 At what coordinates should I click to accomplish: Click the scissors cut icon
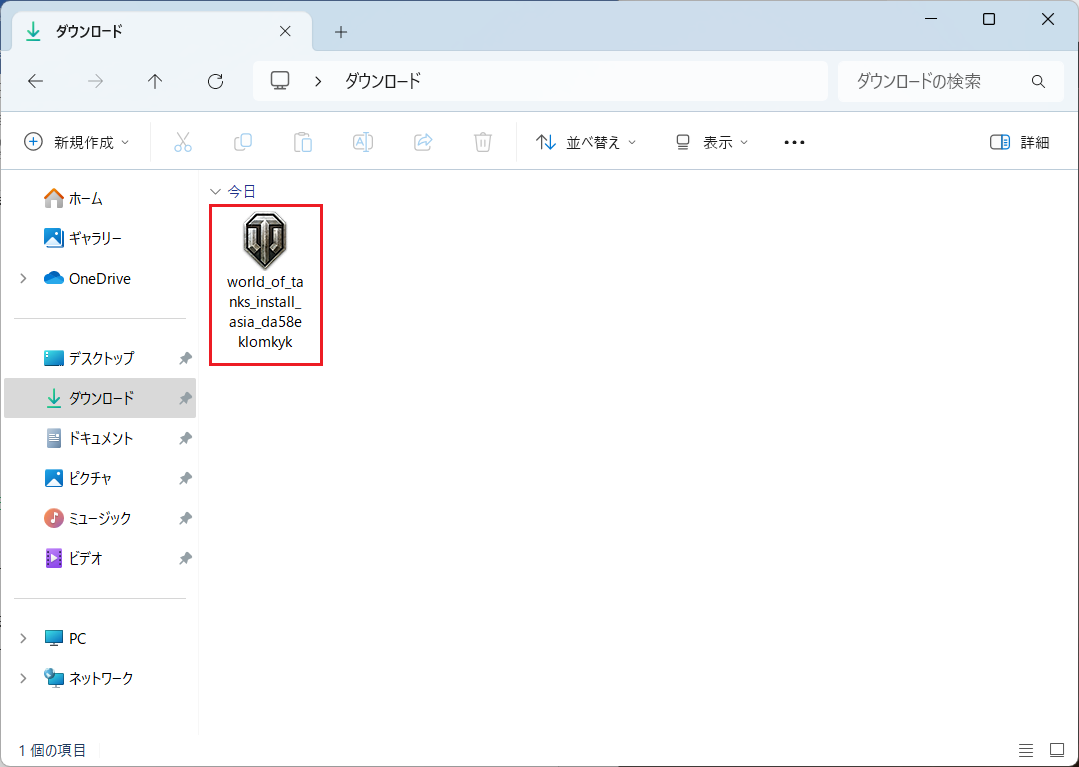coord(182,142)
